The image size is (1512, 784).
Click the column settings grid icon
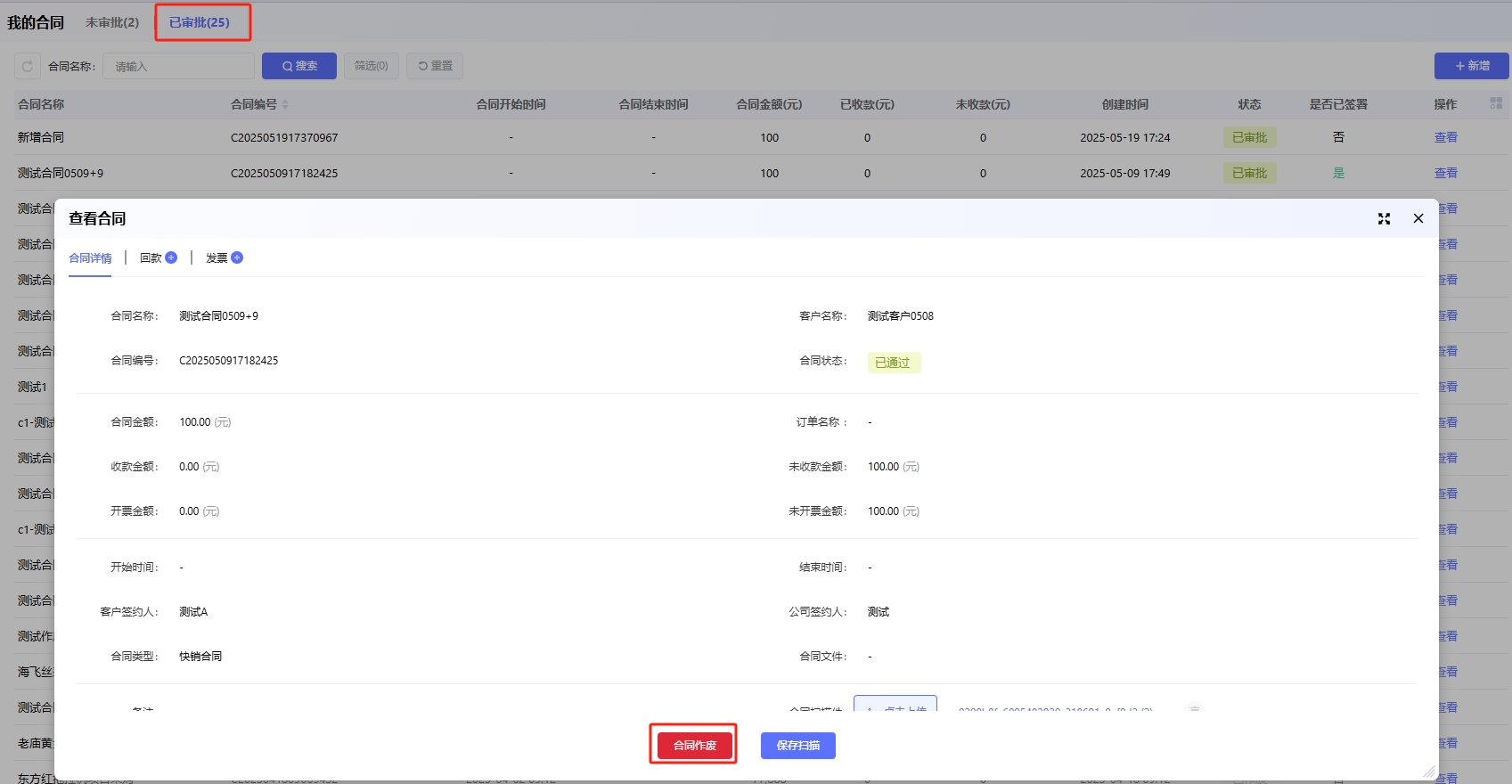pos(1496,104)
